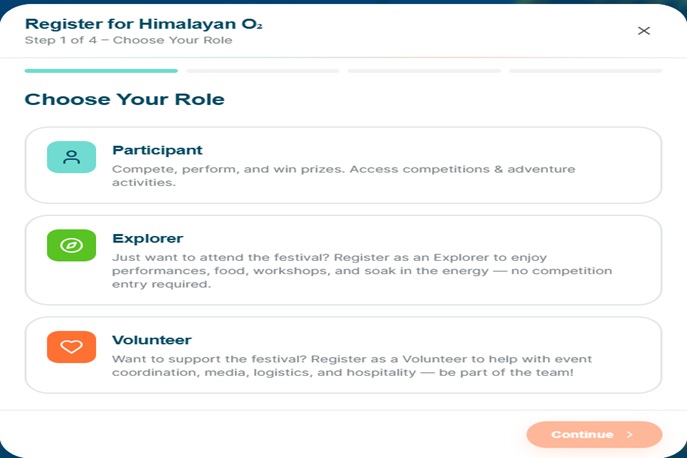The height and width of the screenshot is (458, 687).
Task: Click the teal Participant person icon
Action: point(71,157)
